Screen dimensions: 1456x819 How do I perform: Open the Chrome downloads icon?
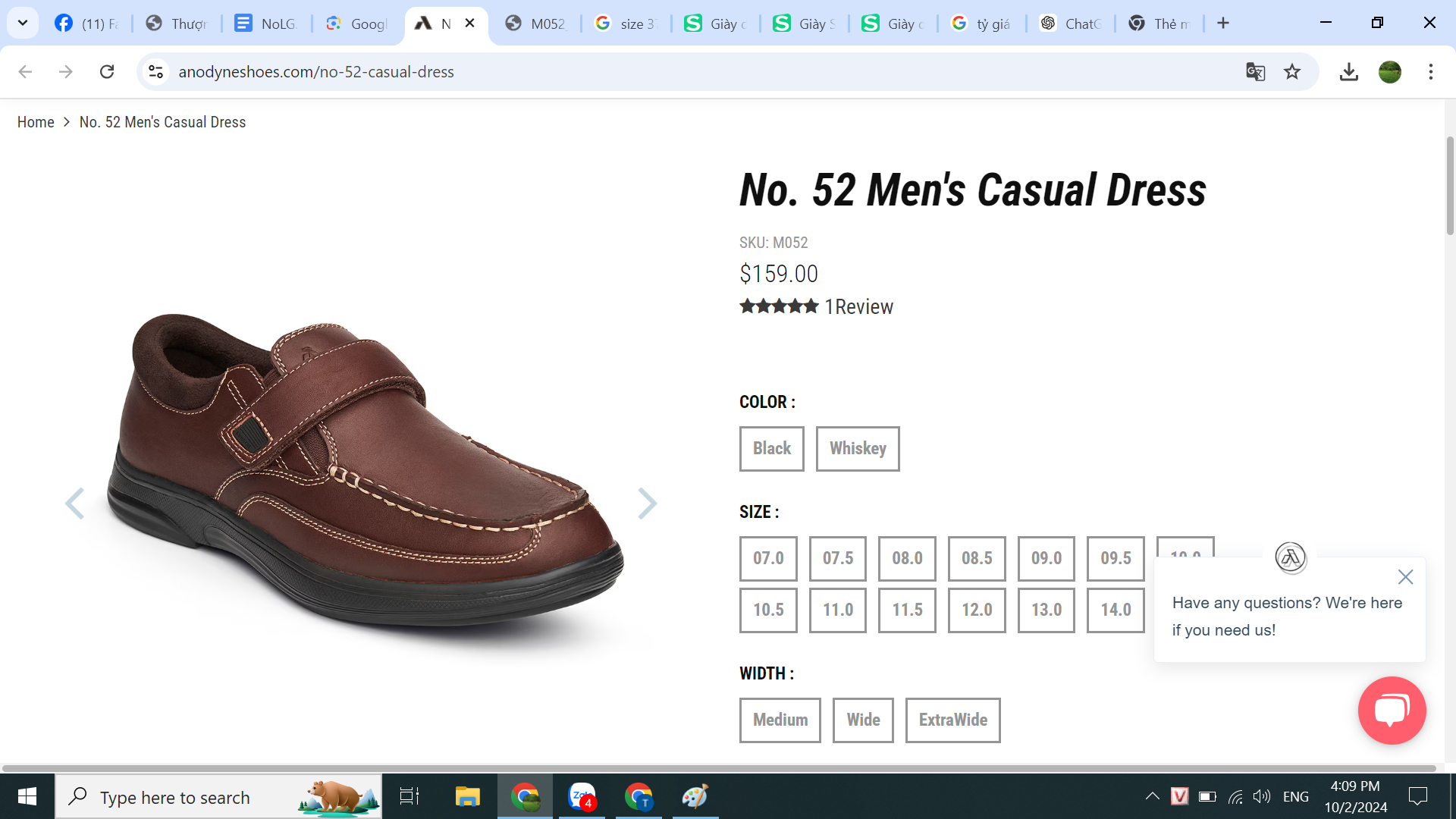tap(1348, 72)
